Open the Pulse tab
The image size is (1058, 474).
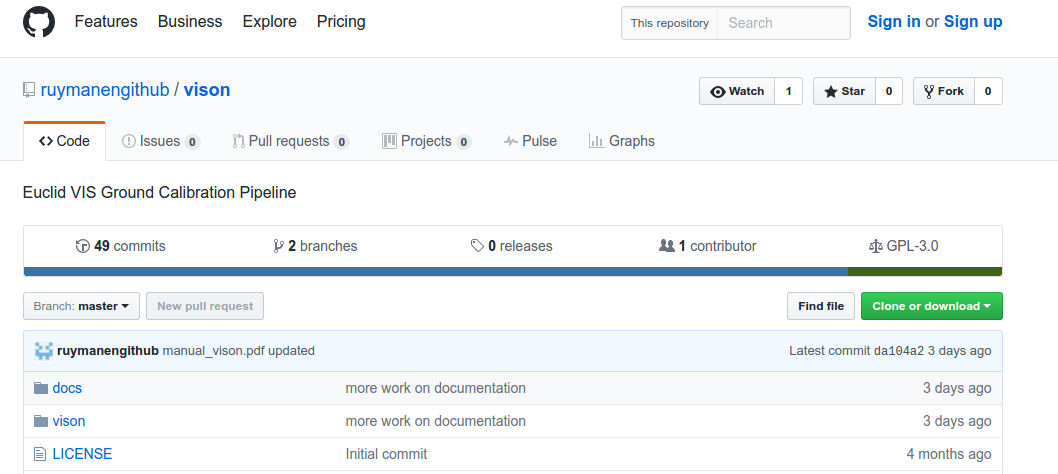tap(530, 141)
